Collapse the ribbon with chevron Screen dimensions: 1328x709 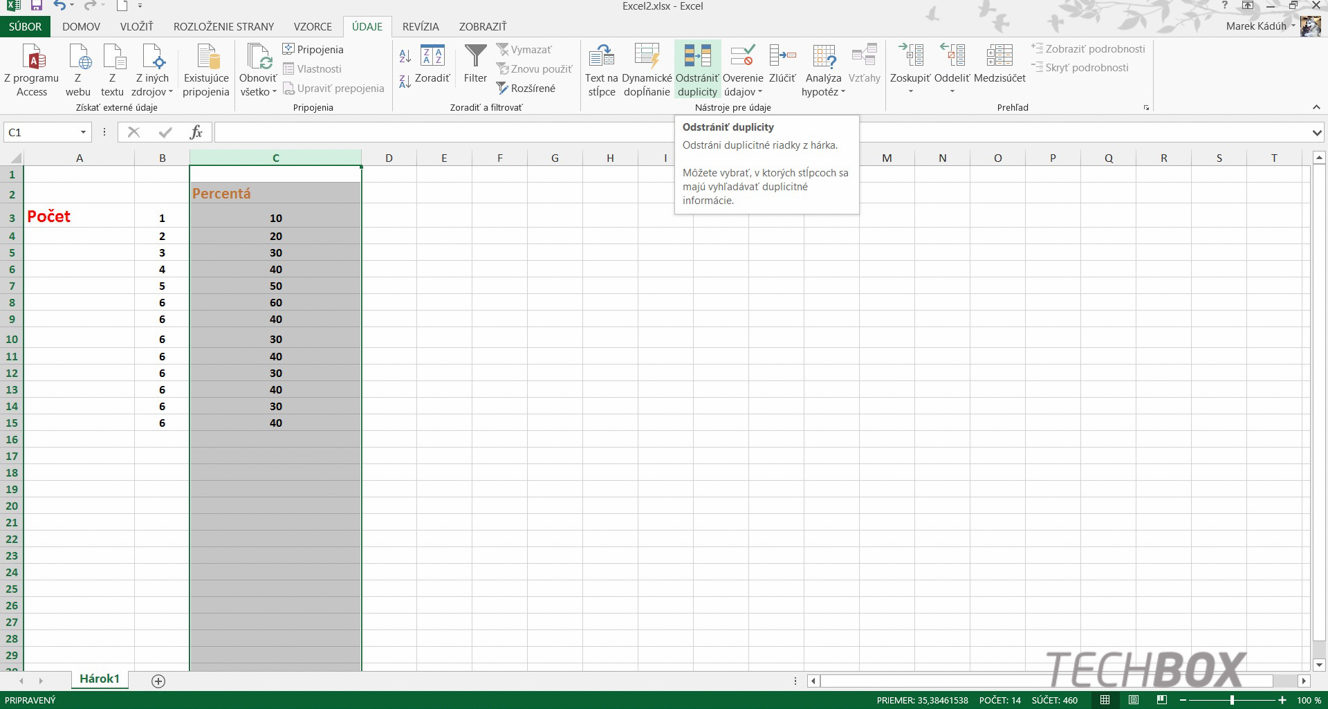pyautogui.click(x=1317, y=107)
